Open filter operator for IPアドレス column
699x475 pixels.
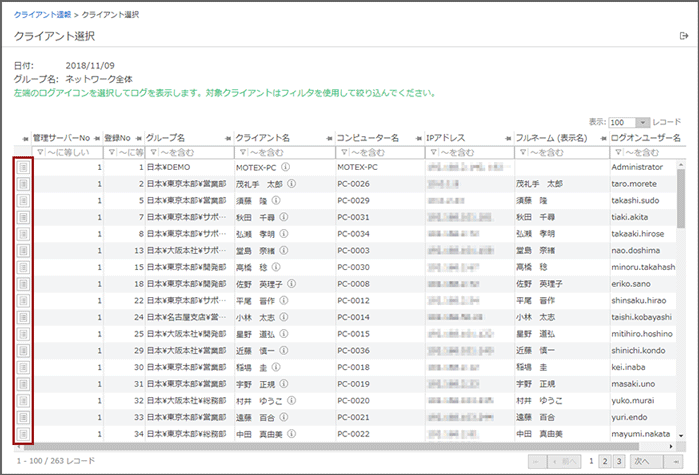coord(434,153)
